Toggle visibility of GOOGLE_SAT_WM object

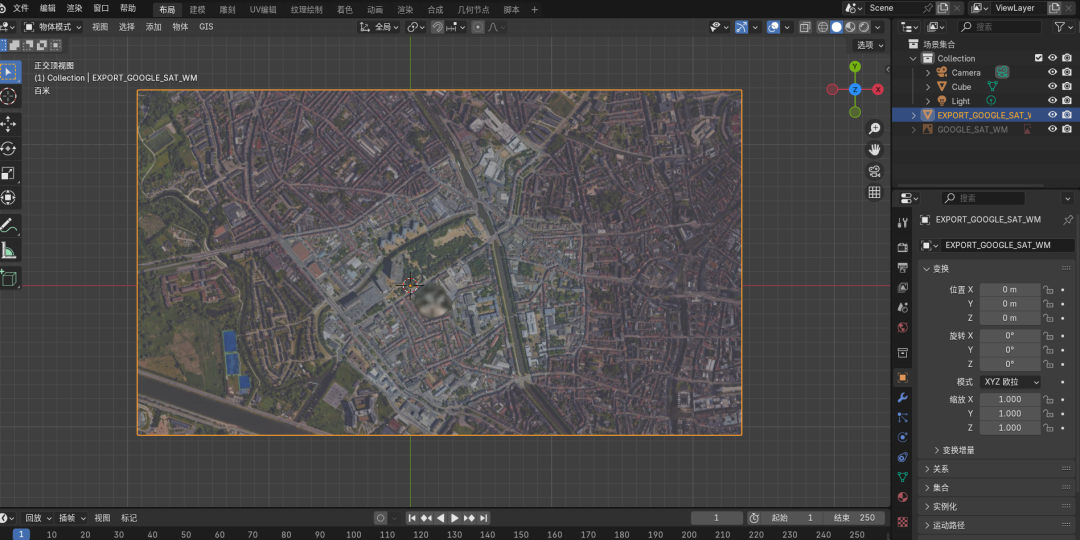[x=1052, y=129]
